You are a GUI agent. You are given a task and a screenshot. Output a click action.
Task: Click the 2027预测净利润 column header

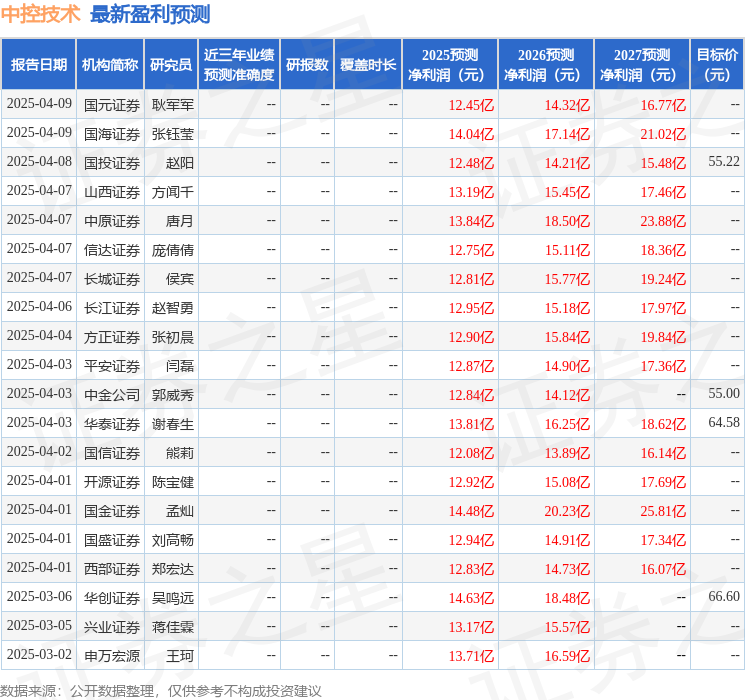click(642, 65)
